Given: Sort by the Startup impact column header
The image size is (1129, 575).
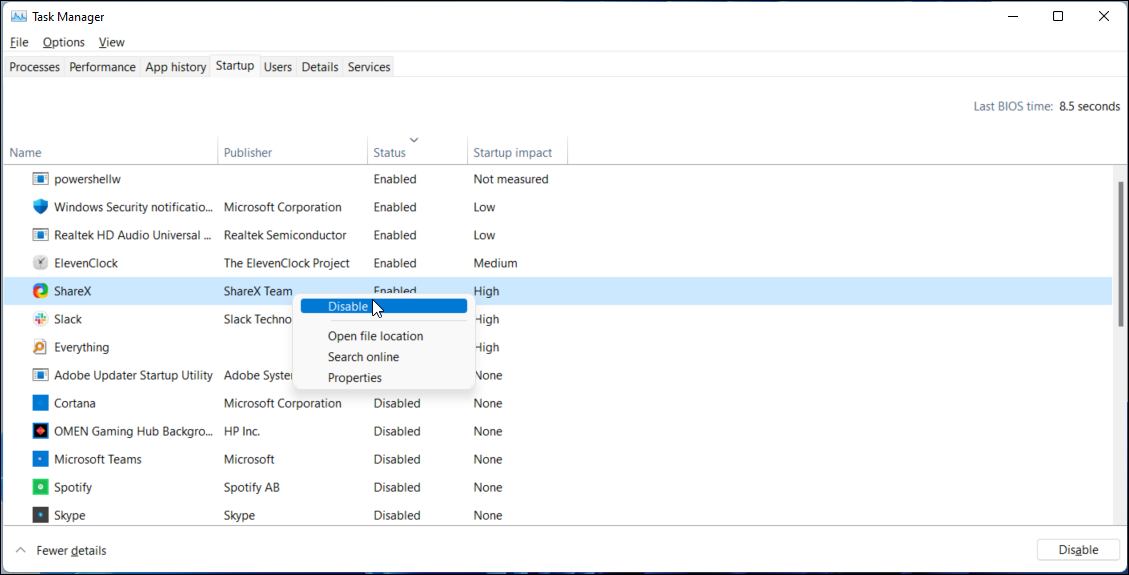Looking at the screenshot, I should tap(517, 153).
